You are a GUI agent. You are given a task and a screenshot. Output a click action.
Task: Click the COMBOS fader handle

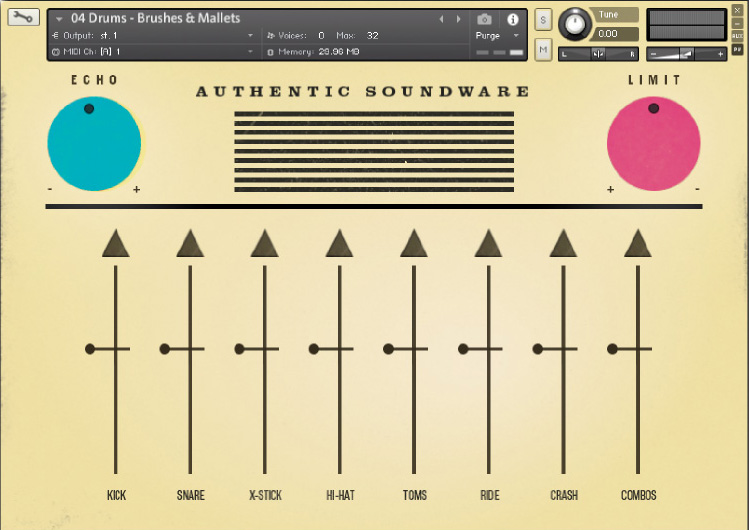(630, 349)
